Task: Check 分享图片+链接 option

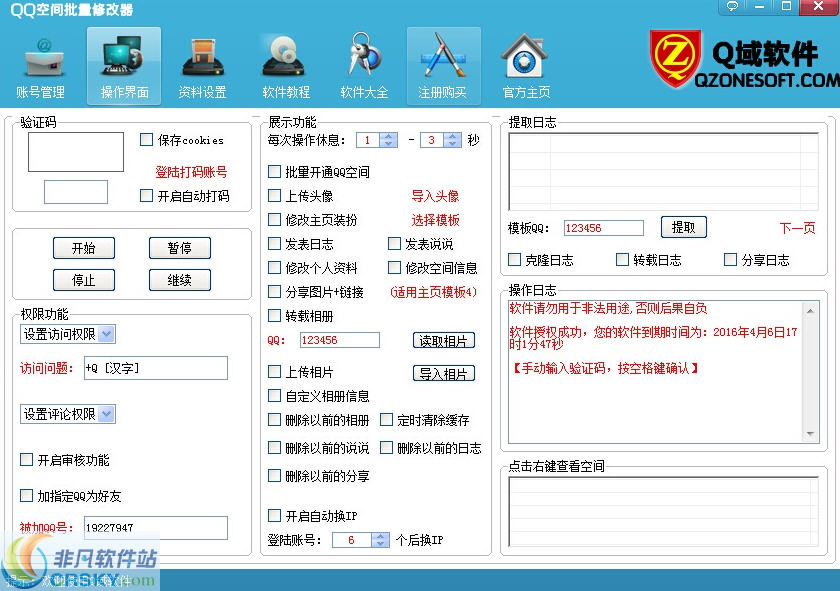Action: (x=274, y=291)
